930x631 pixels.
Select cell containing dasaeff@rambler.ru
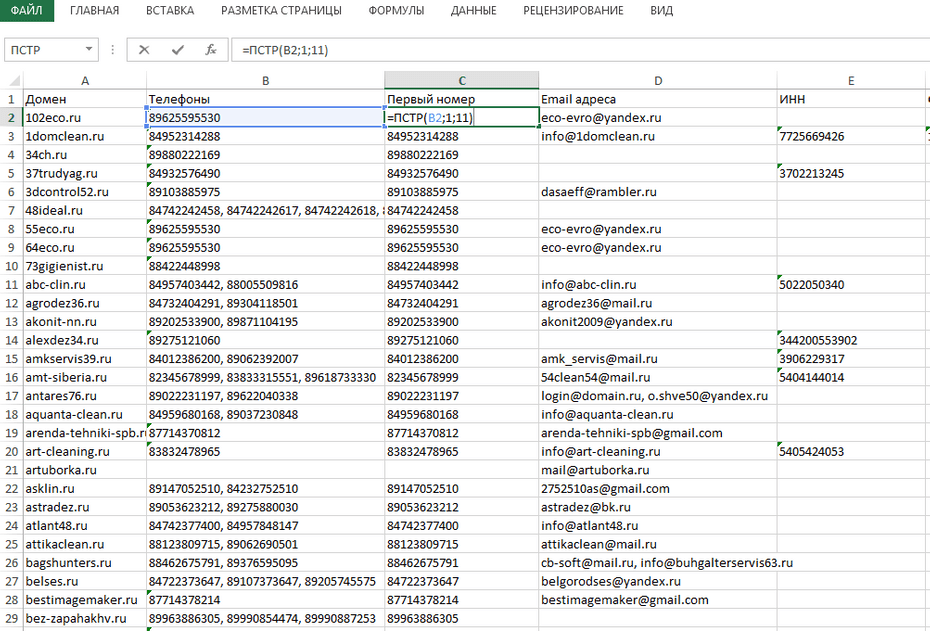pos(658,192)
